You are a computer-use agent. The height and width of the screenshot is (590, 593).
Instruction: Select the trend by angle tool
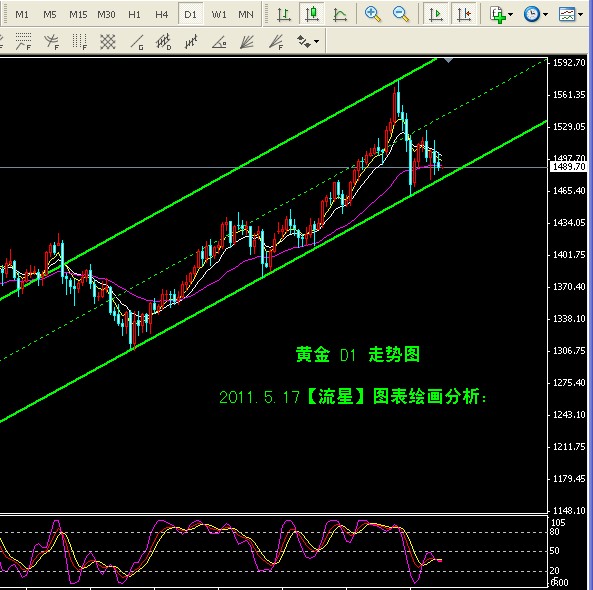tap(219, 42)
